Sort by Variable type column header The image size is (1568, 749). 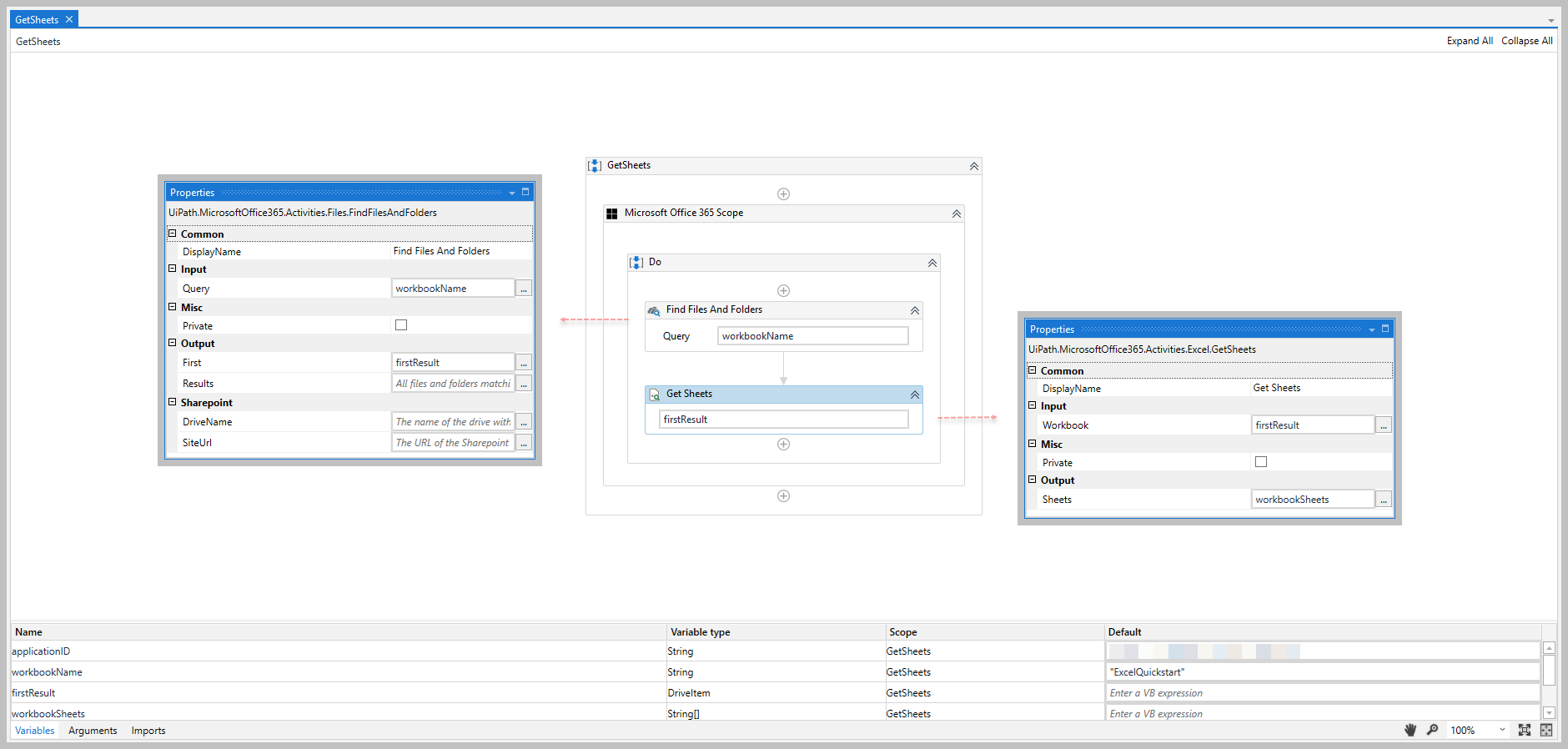776,632
